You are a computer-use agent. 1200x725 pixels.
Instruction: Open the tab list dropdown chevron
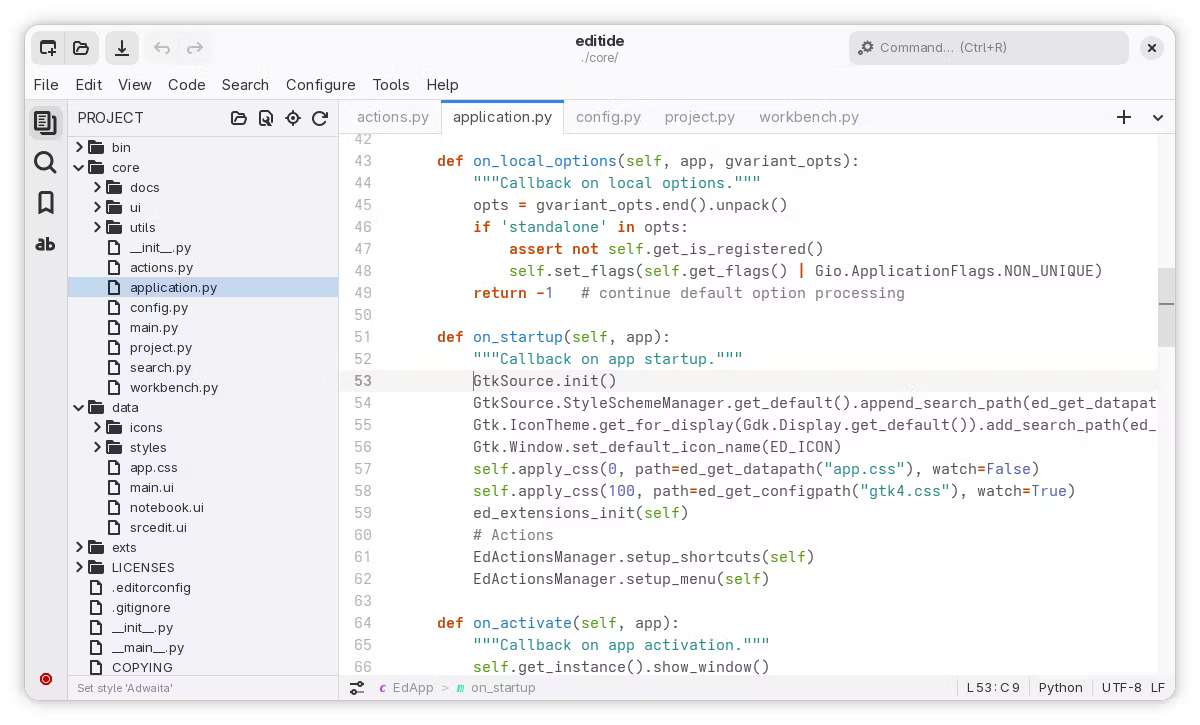1158,117
